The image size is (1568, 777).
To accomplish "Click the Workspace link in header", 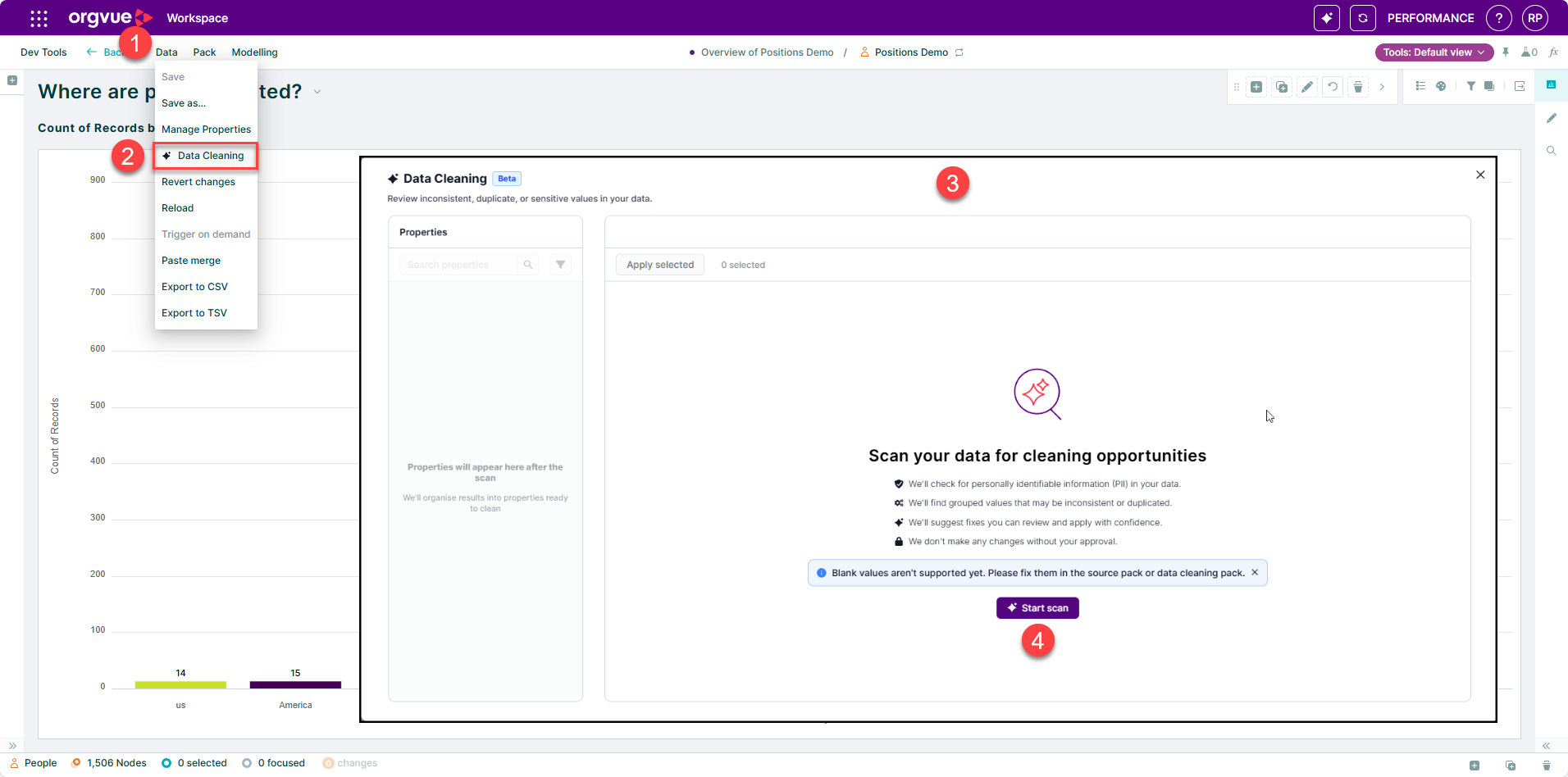I will (x=197, y=18).
